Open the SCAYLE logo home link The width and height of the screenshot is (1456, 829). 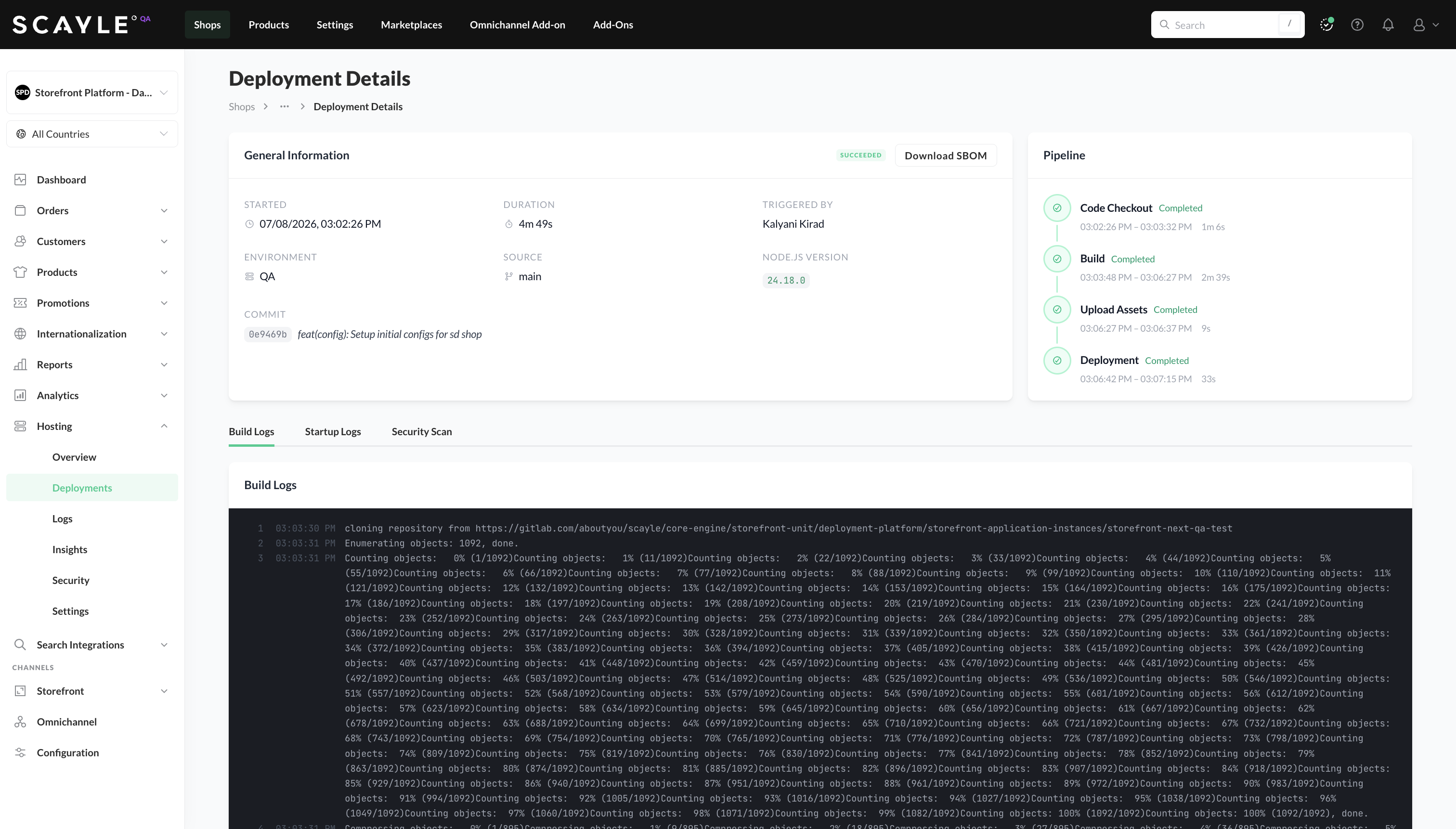tap(81, 25)
